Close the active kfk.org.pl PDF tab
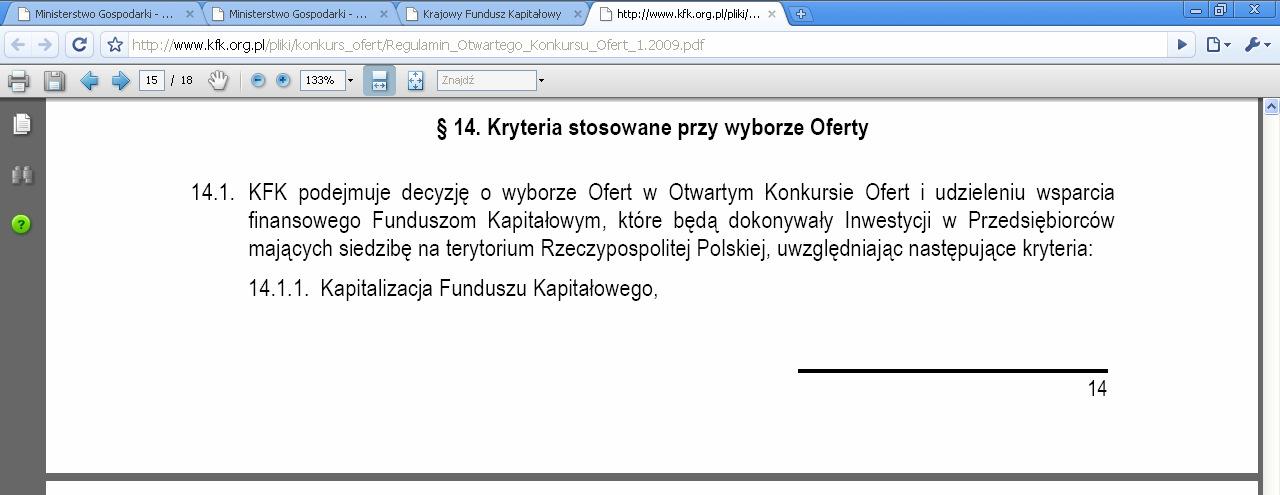This screenshot has width=1280, height=495. point(772,15)
